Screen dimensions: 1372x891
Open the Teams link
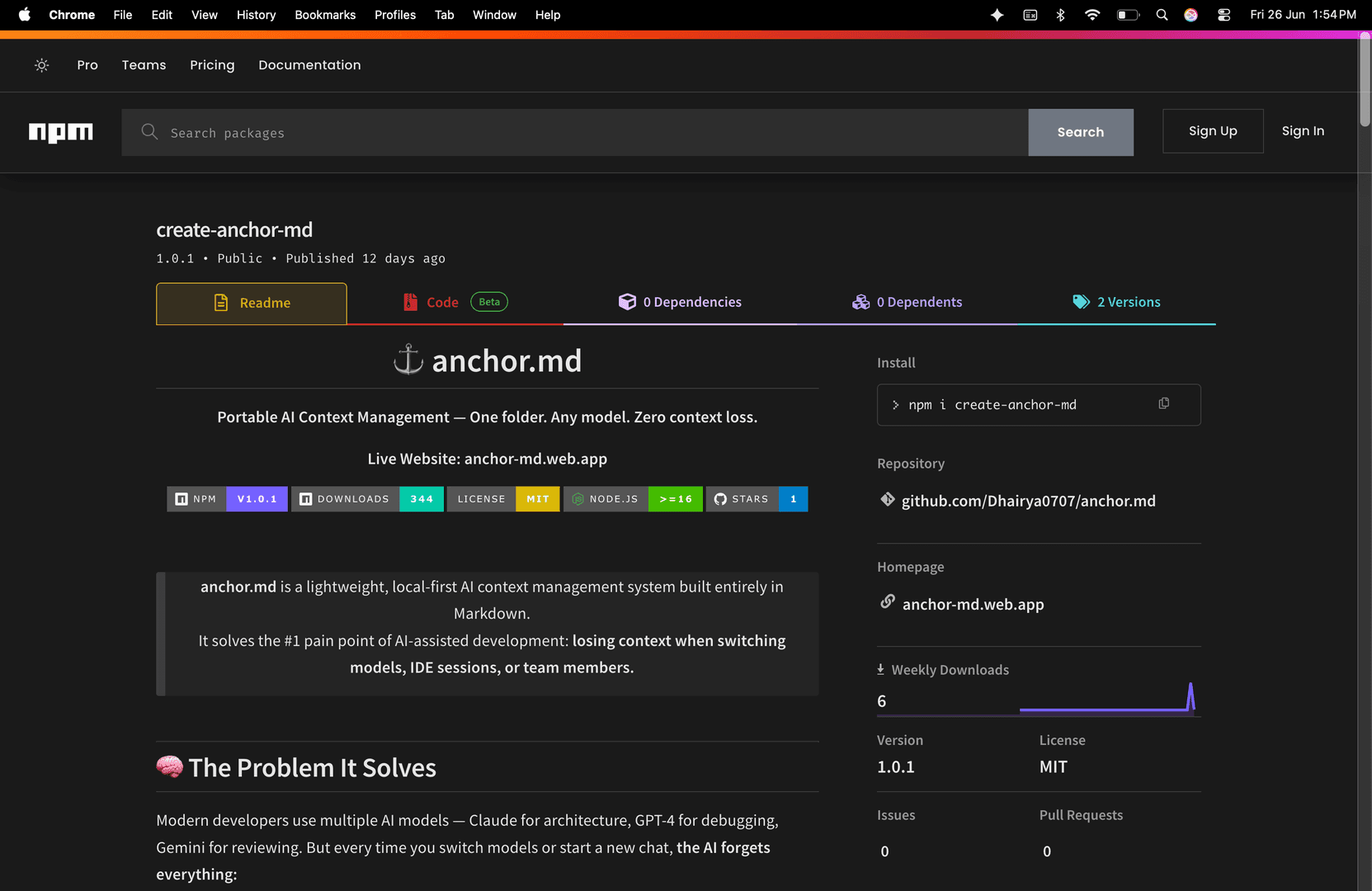pos(144,65)
